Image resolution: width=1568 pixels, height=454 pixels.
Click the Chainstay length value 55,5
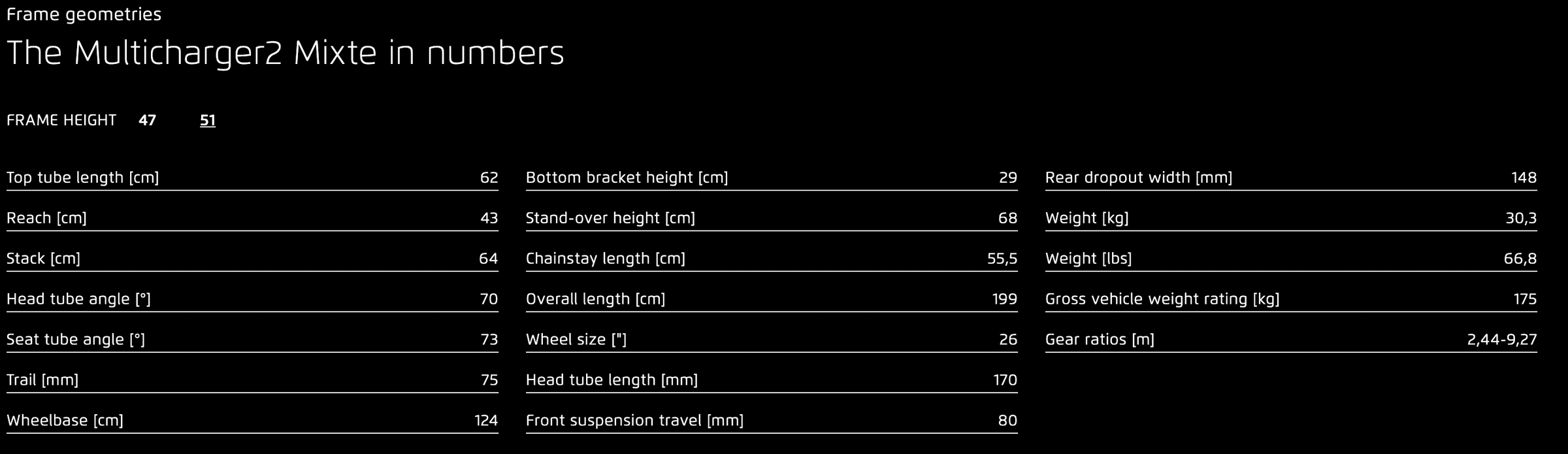coord(1002,259)
